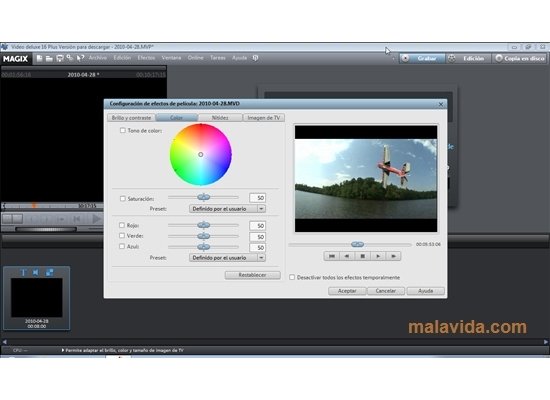Click the new project file icon in toolbar
This screenshot has width=550, height=400.
(39, 58)
